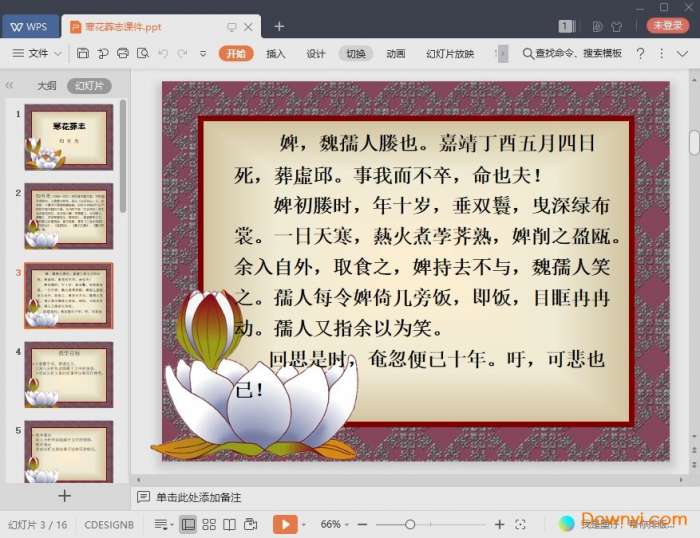Select the 插入 ribbon tab
This screenshot has width=700, height=538.
[275, 54]
